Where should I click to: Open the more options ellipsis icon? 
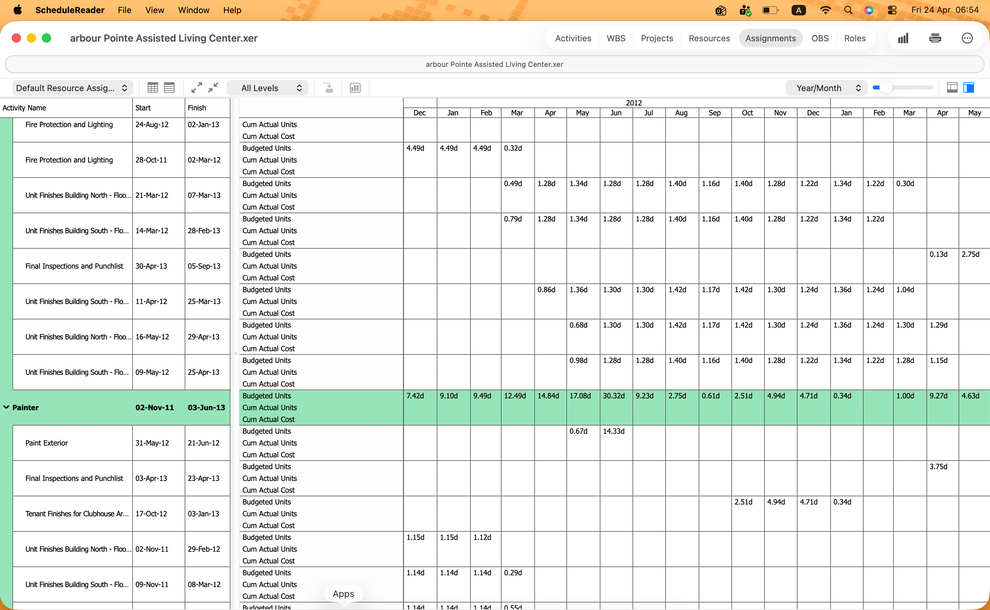click(x=967, y=39)
